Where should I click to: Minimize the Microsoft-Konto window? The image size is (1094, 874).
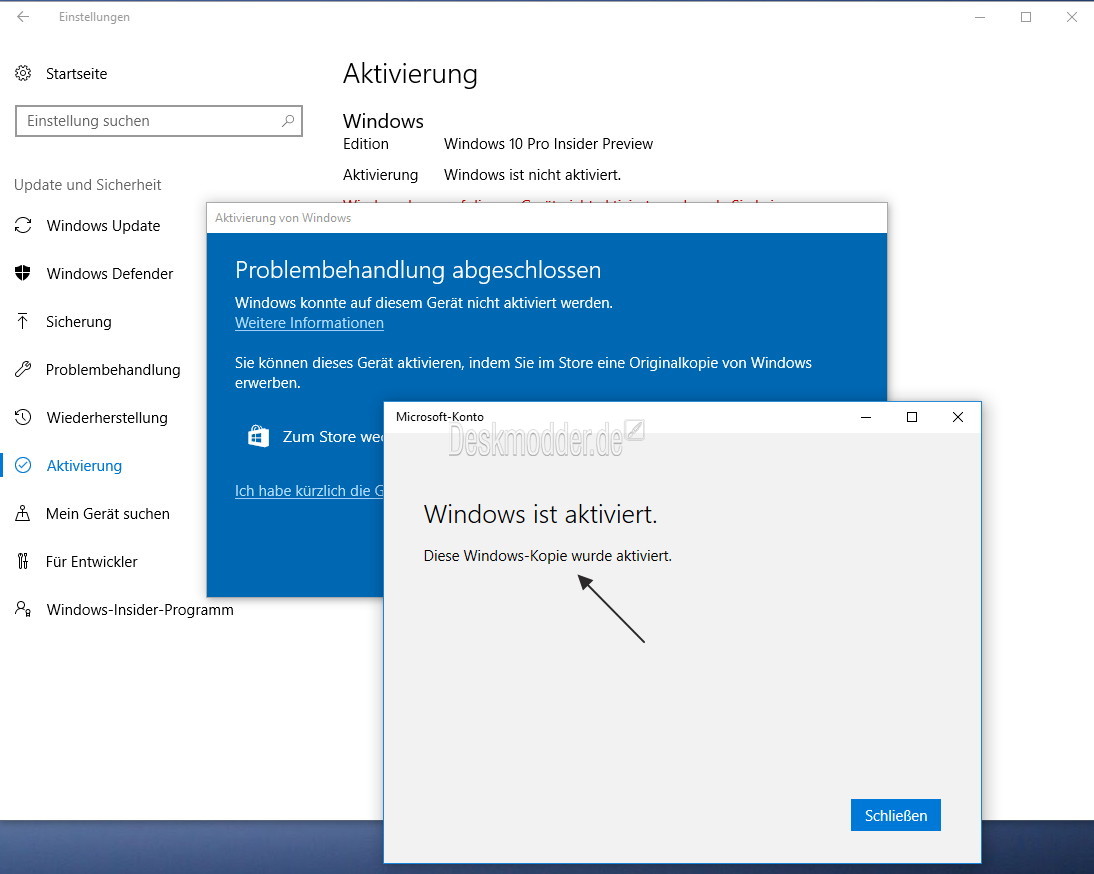point(866,417)
